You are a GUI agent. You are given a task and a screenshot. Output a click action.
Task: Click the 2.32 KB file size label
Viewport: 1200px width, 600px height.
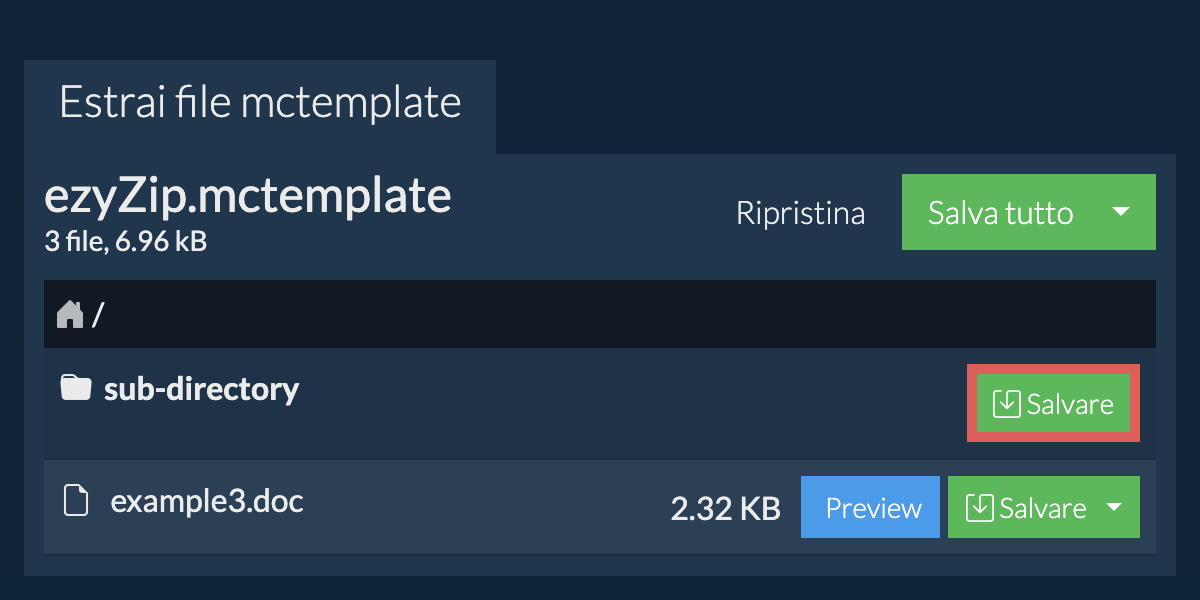[x=725, y=509]
